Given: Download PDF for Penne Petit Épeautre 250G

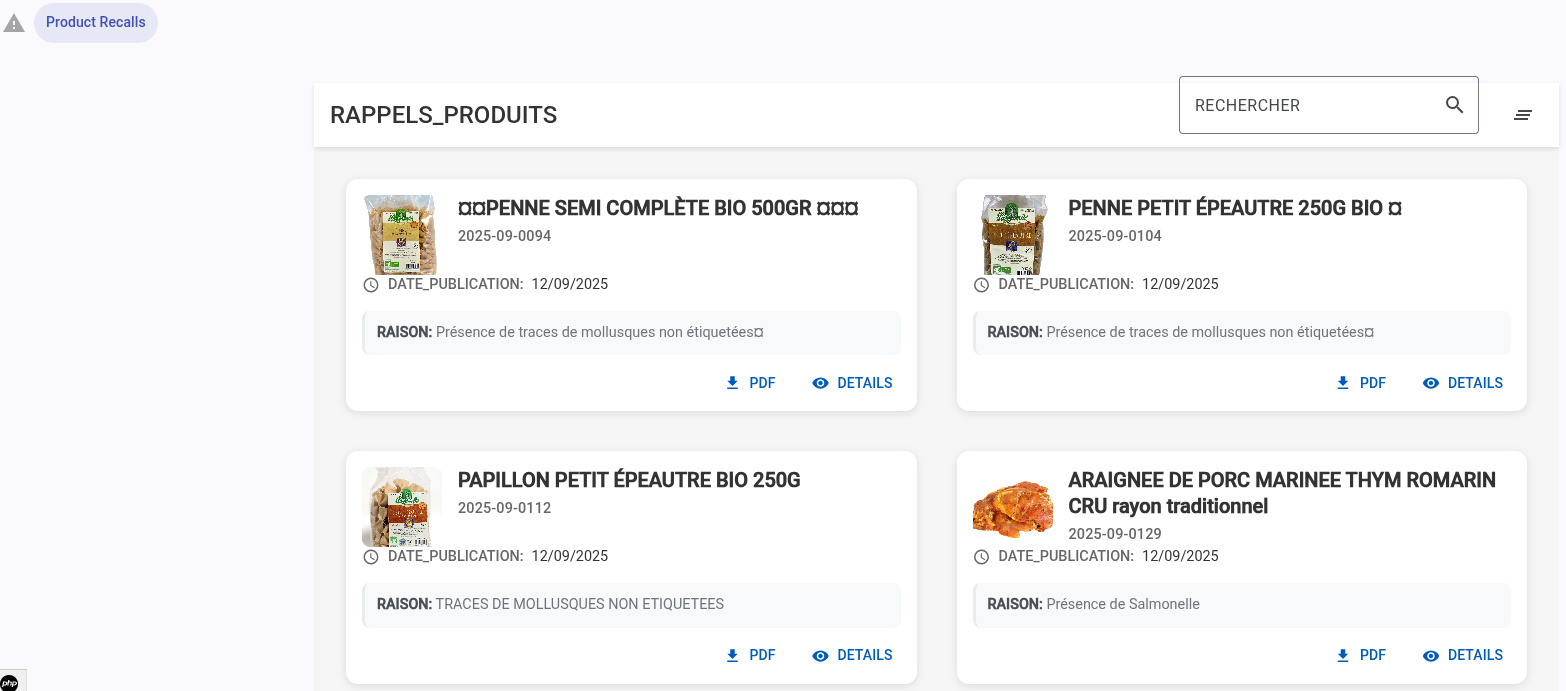Looking at the screenshot, I should 1361,383.
